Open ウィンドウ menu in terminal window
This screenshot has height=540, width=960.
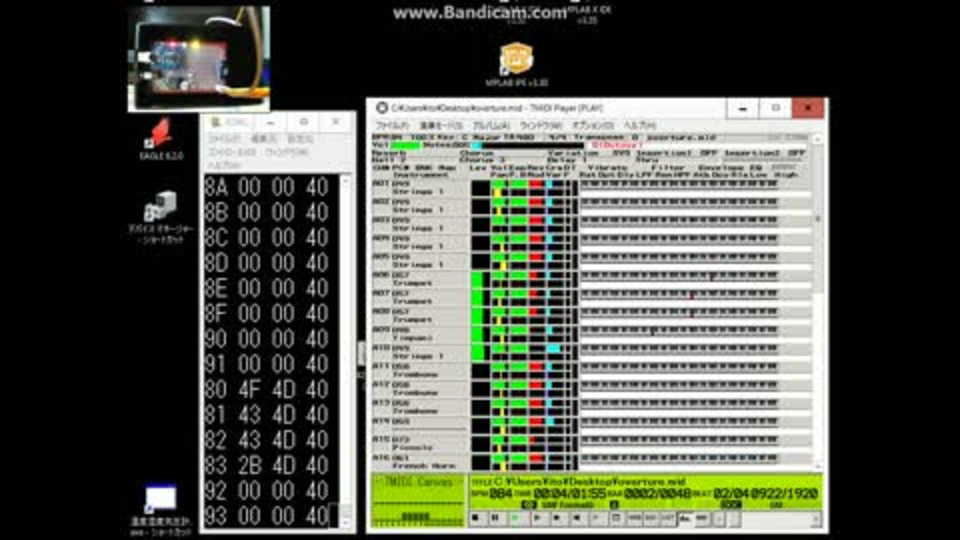coord(287,152)
